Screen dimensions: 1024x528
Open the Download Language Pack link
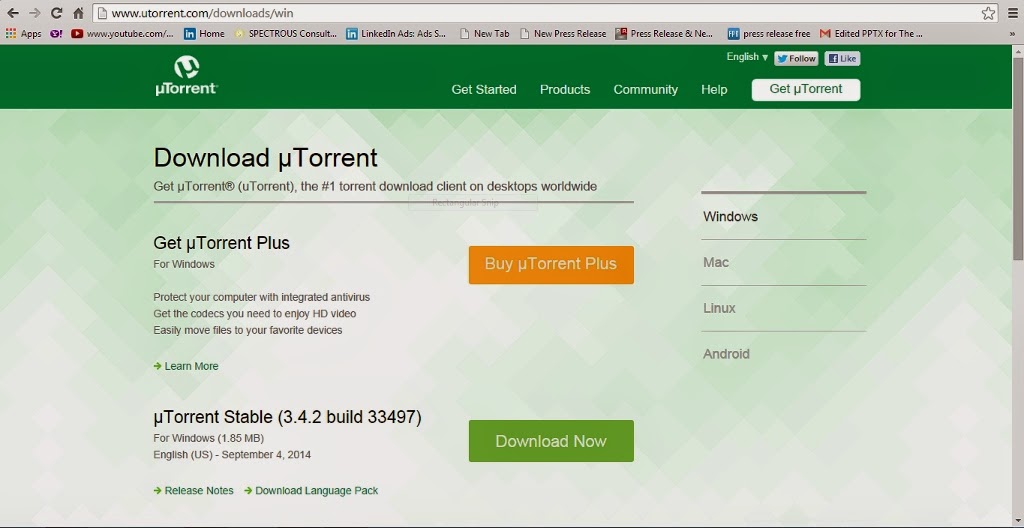(x=311, y=490)
